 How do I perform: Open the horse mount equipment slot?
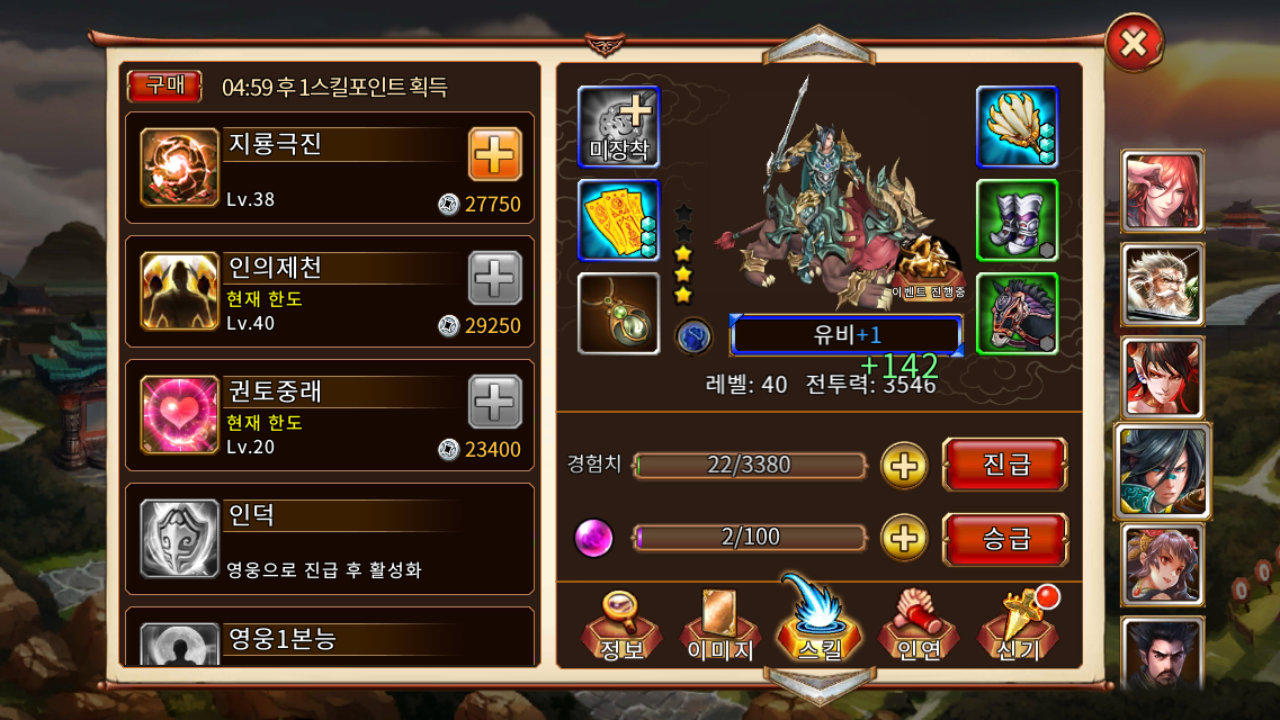[x=1017, y=313]
